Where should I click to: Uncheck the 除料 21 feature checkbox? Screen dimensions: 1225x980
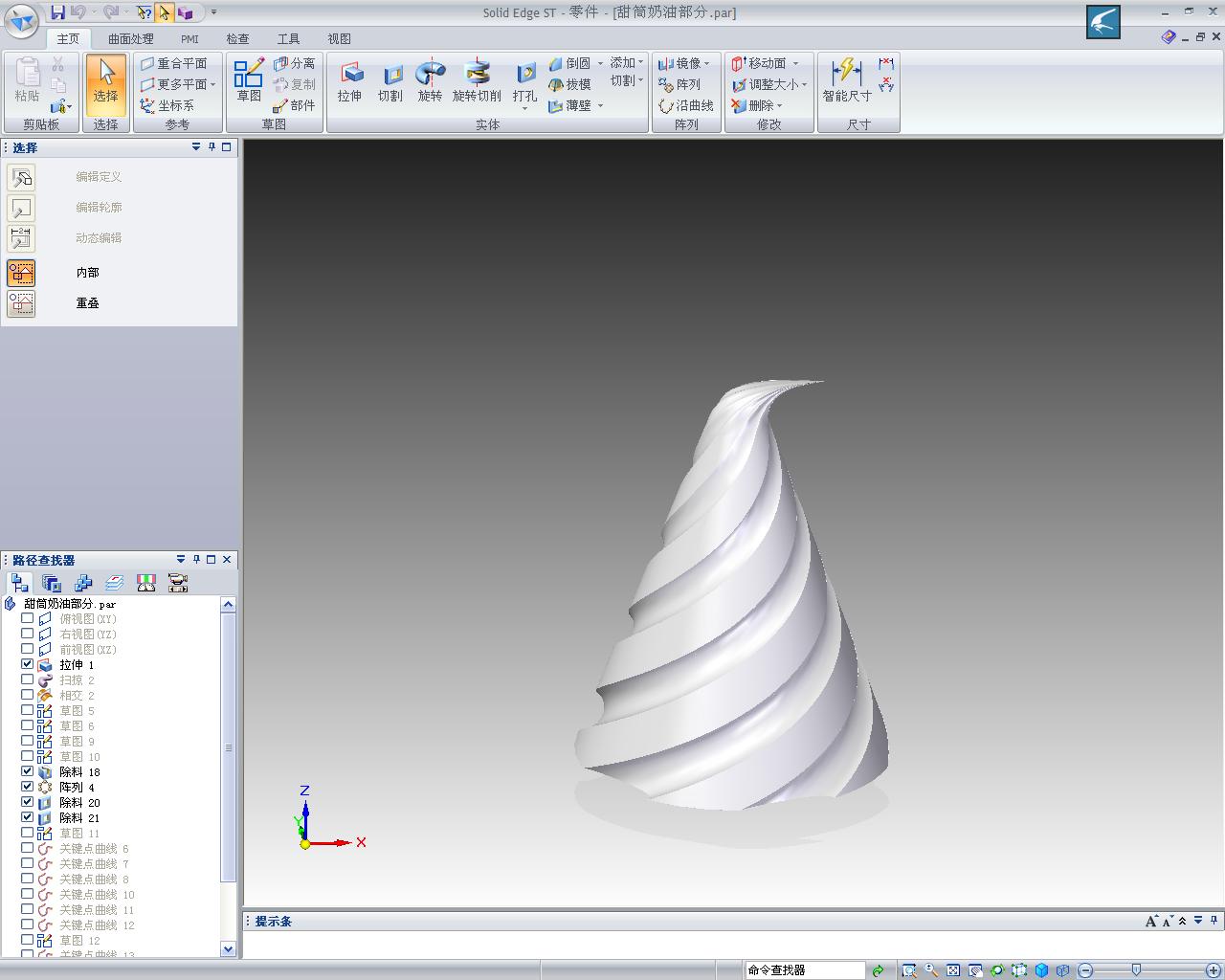pyautogui.click(x=28, y=817)
